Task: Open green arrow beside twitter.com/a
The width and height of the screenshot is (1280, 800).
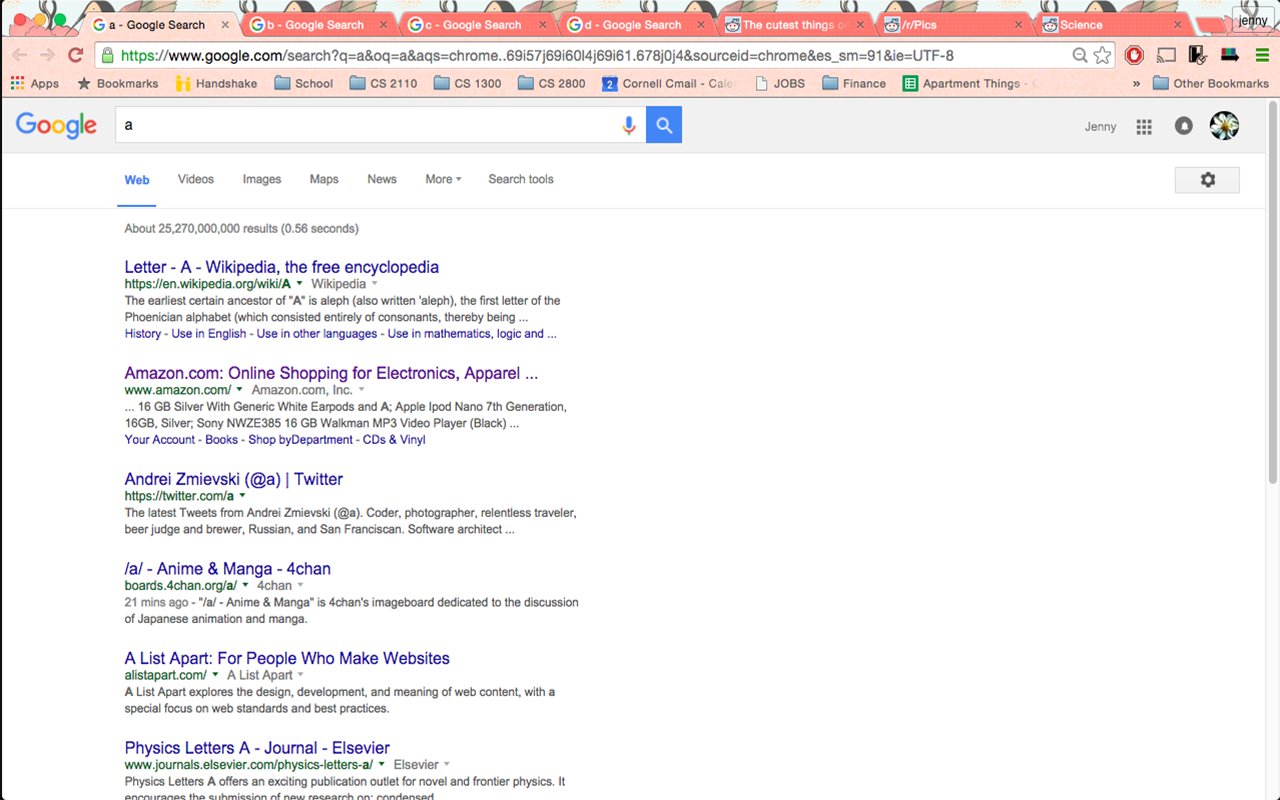Action: (x=242, y=496)
